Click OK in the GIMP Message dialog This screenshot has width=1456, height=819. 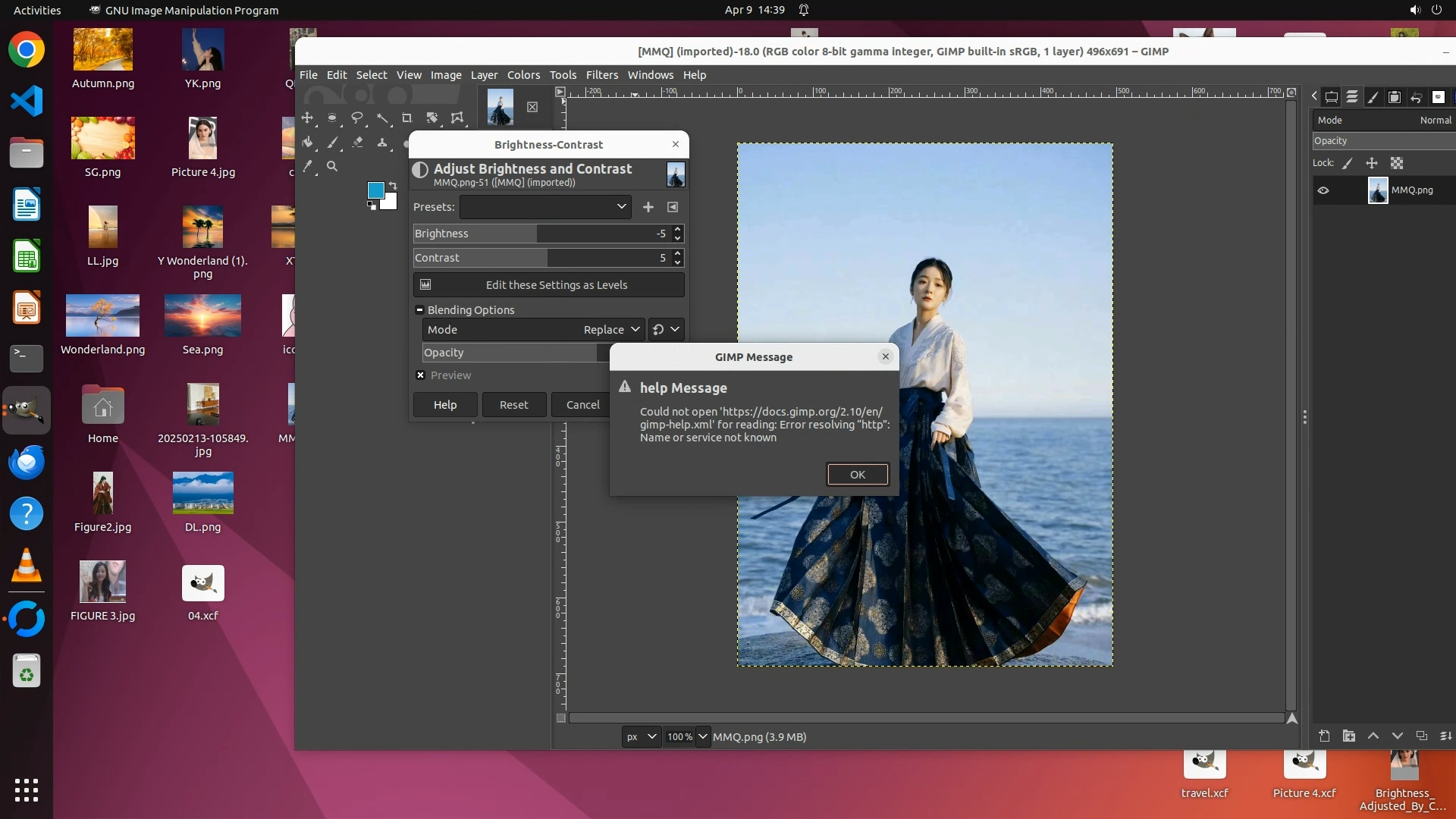click(857, 475)
